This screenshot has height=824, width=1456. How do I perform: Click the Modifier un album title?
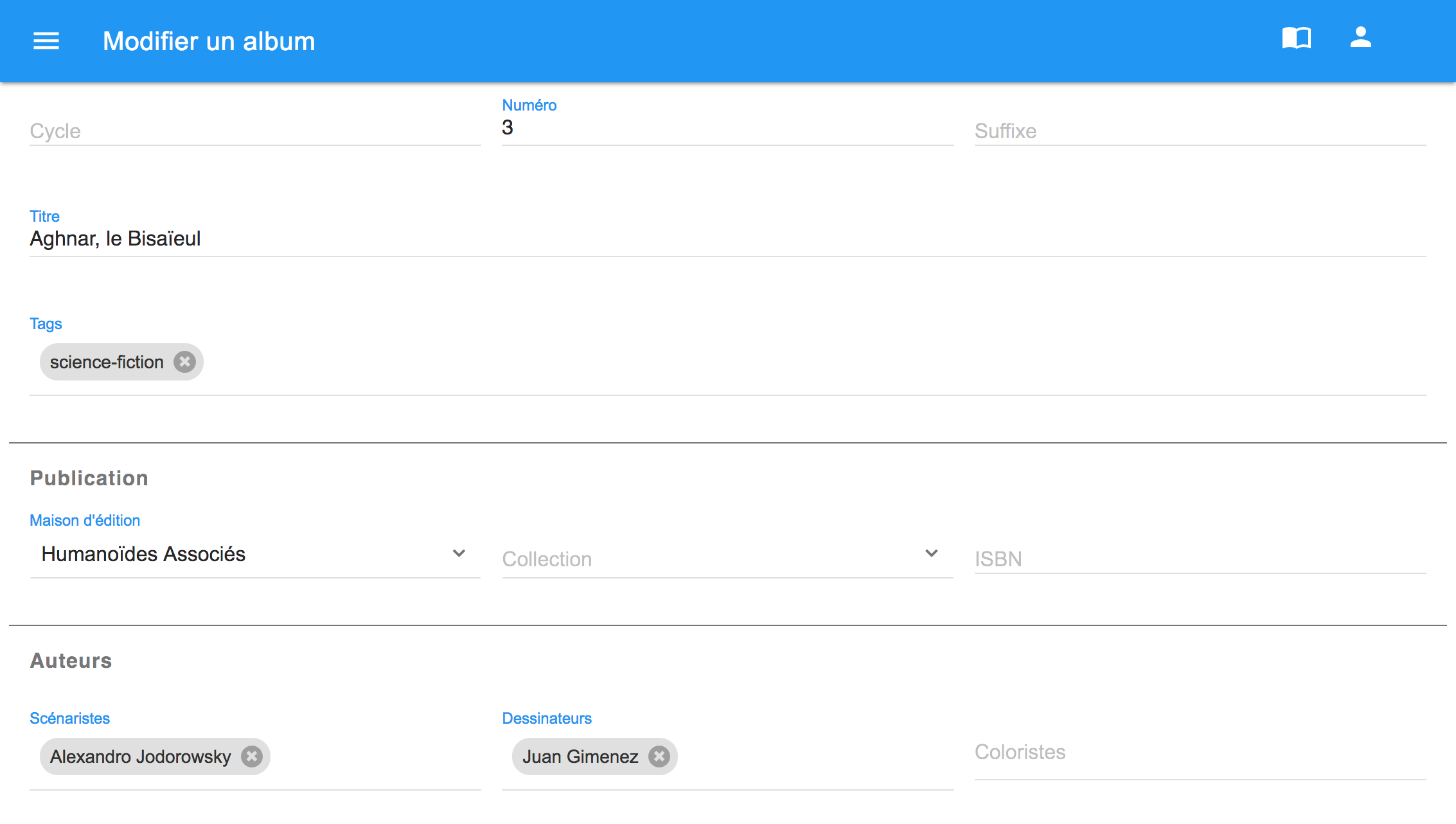point(209,41)
